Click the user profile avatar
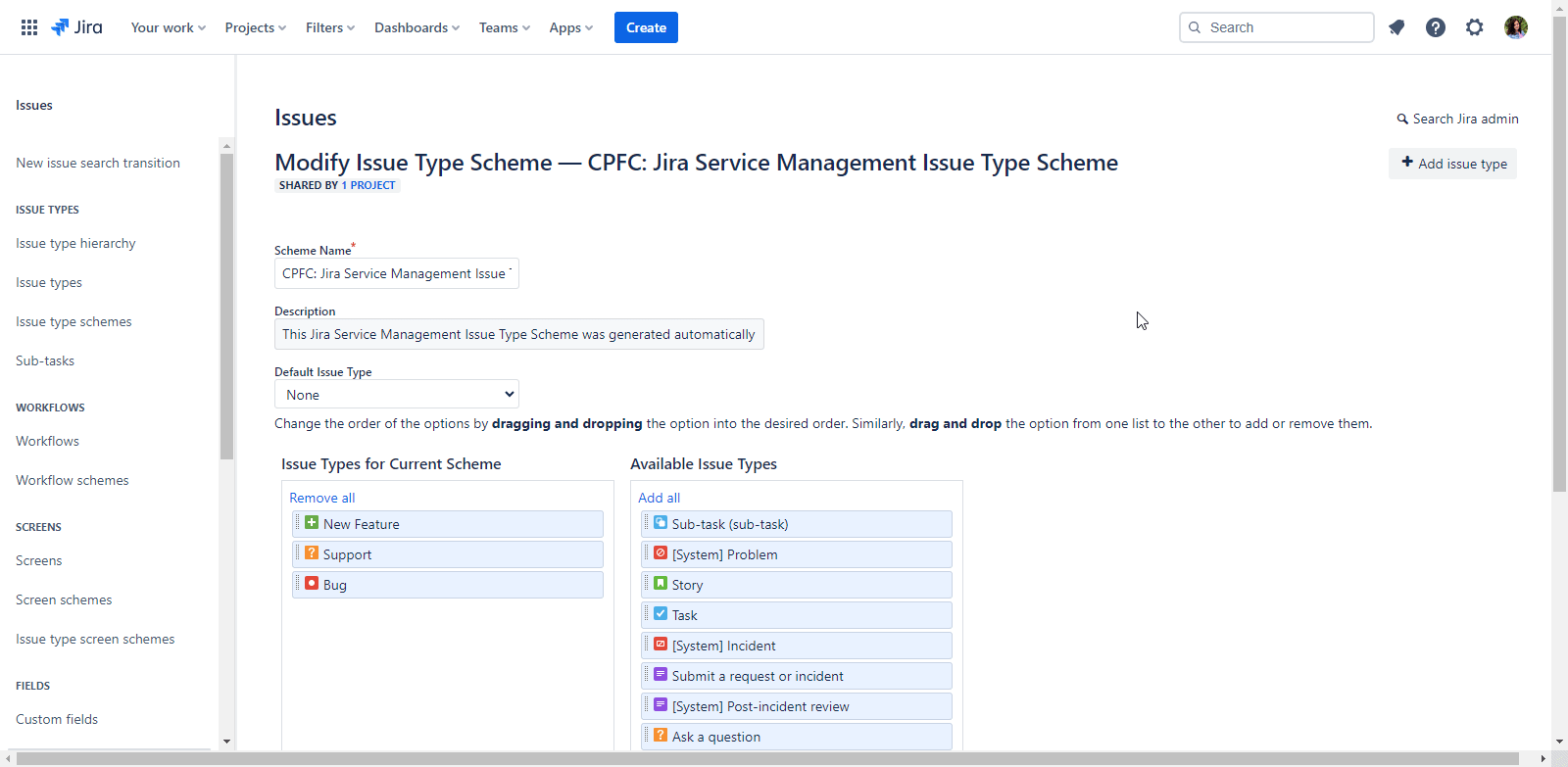Viewport: 1568px width, 767px height. pos(1516,27)
